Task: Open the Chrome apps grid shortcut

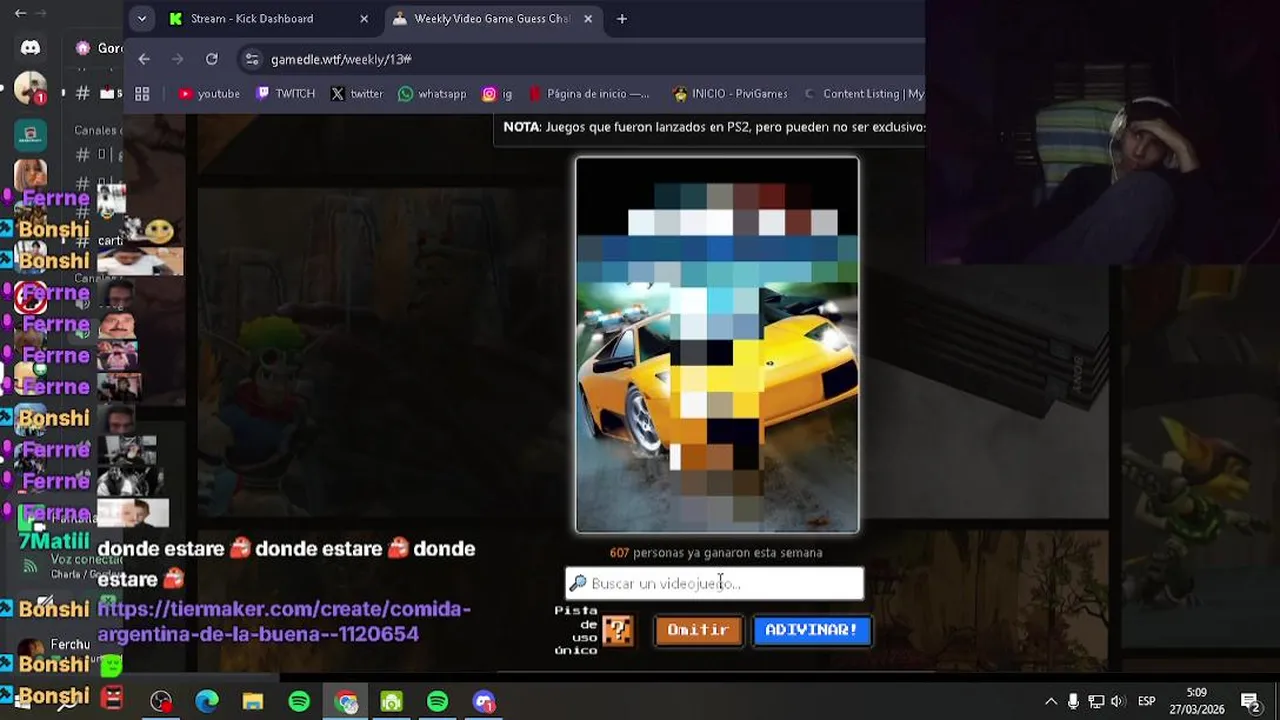Action: tap(142, 94)
